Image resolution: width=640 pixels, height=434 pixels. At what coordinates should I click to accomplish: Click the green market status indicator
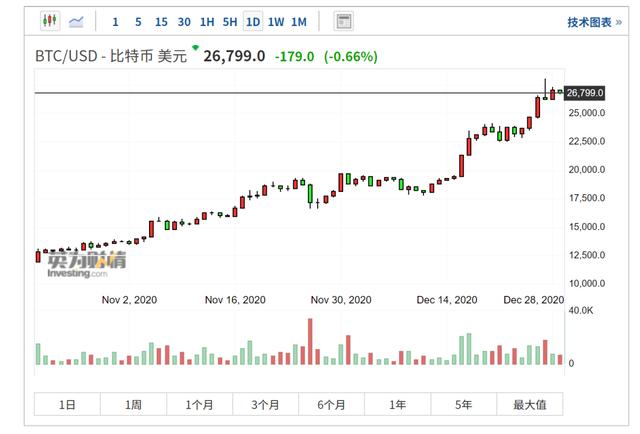coord(196,48)
